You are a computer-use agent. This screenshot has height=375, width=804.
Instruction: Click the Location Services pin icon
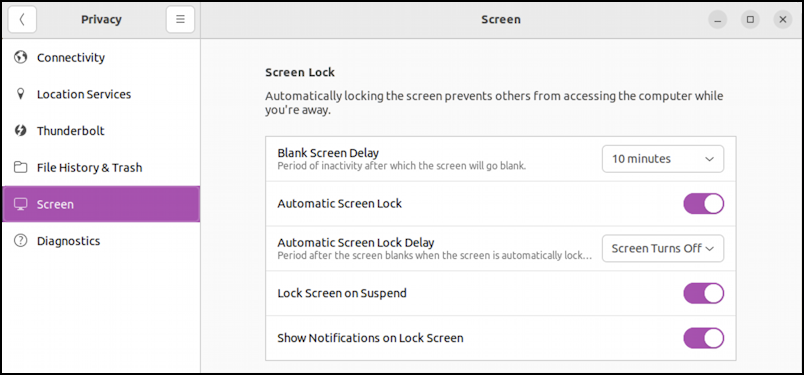pos(21,94)
